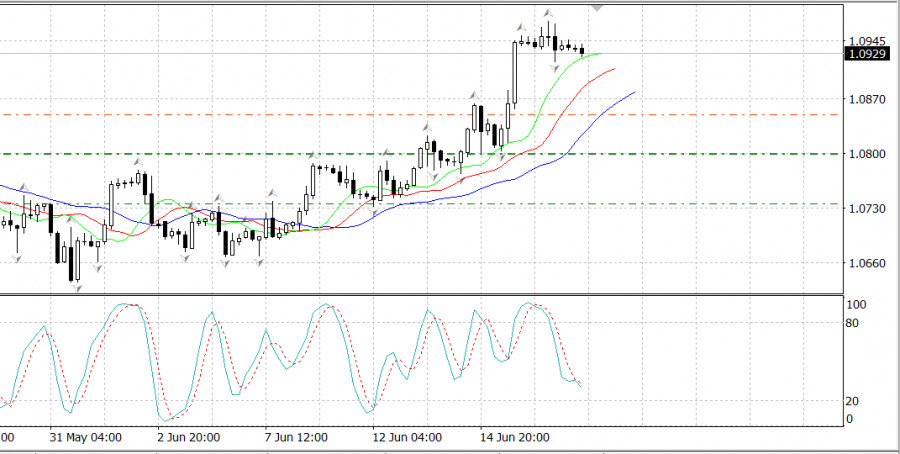Click the chart shift triangle marker at top
Screen dimensions: 900x454
click(x=597, y=6)
